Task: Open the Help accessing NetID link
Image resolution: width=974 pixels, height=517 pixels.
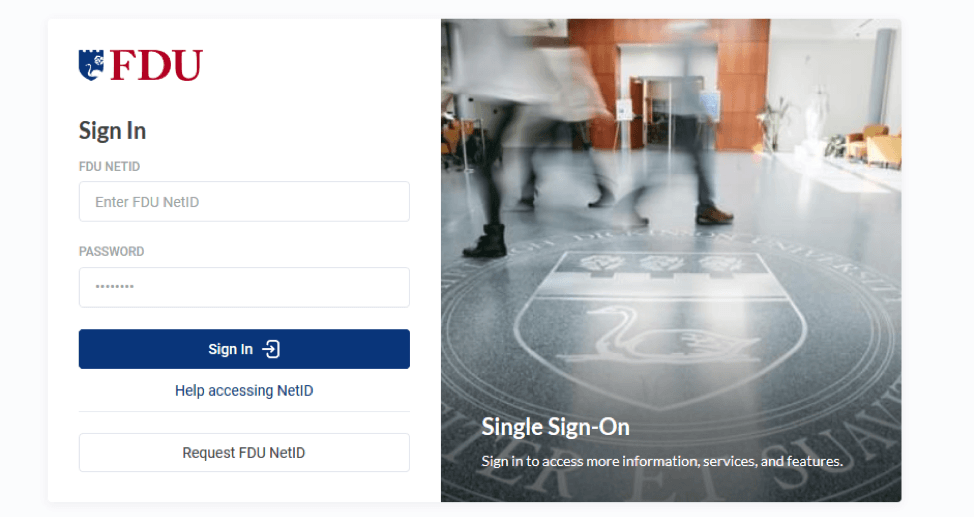Action: coord(244,391)
